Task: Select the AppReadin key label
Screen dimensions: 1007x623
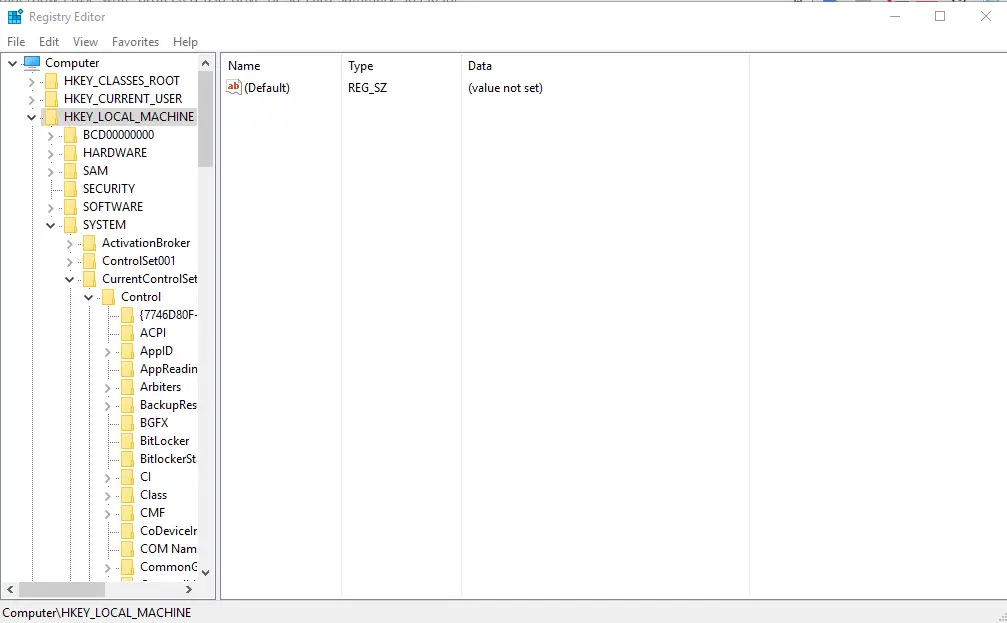Action: pyautogui.click(x=169, y=369)
